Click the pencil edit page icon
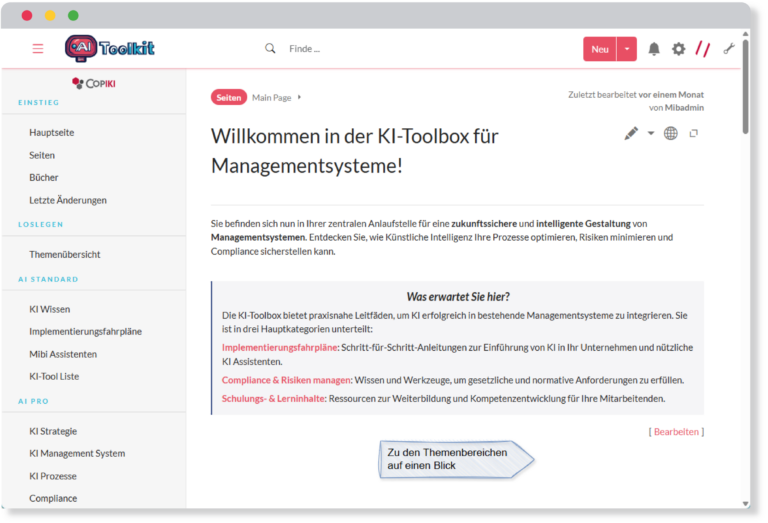 pos(631,133)
